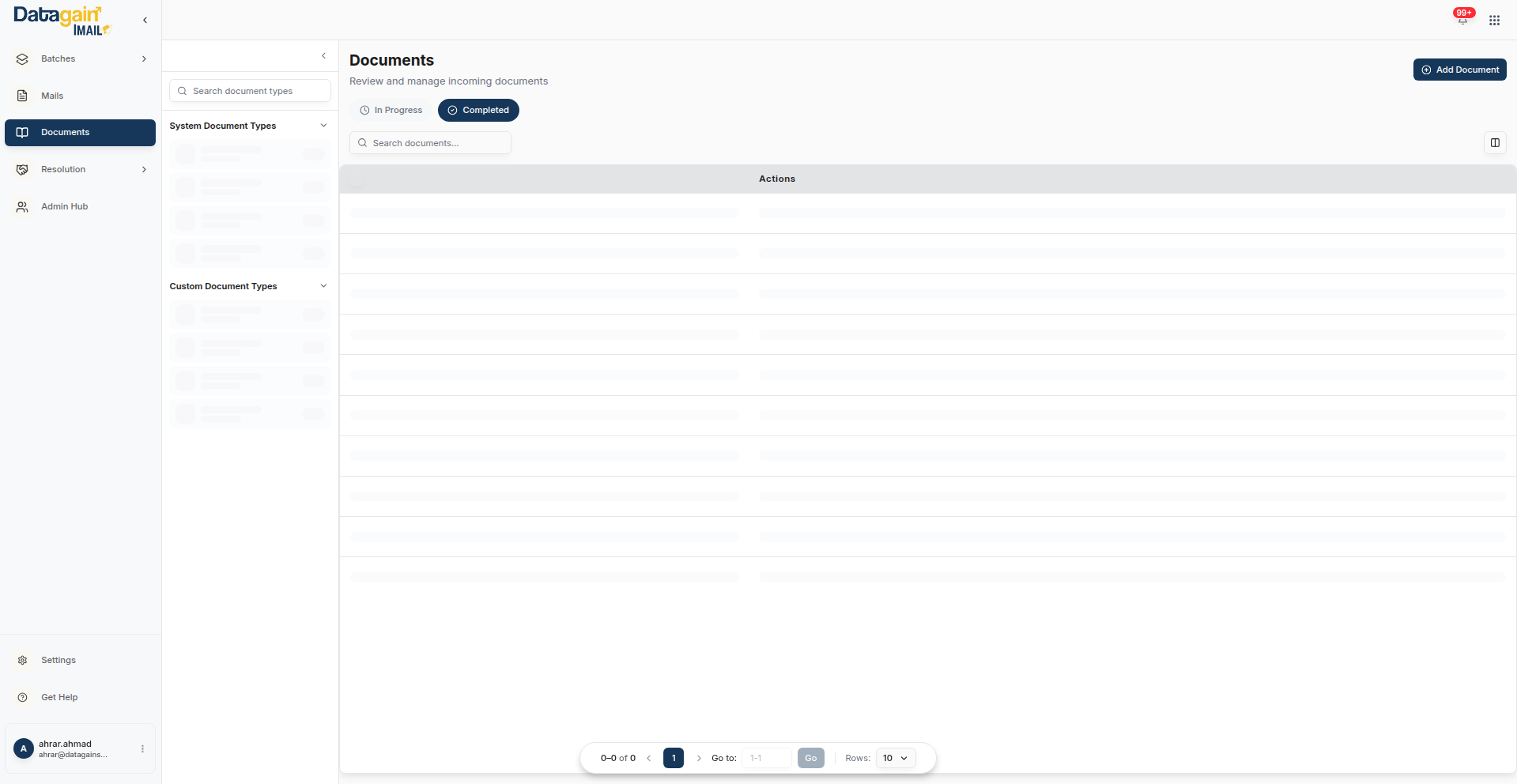Screen dimensions: 1517x784
Task: Open the Settings page
Action: [58, 661]
